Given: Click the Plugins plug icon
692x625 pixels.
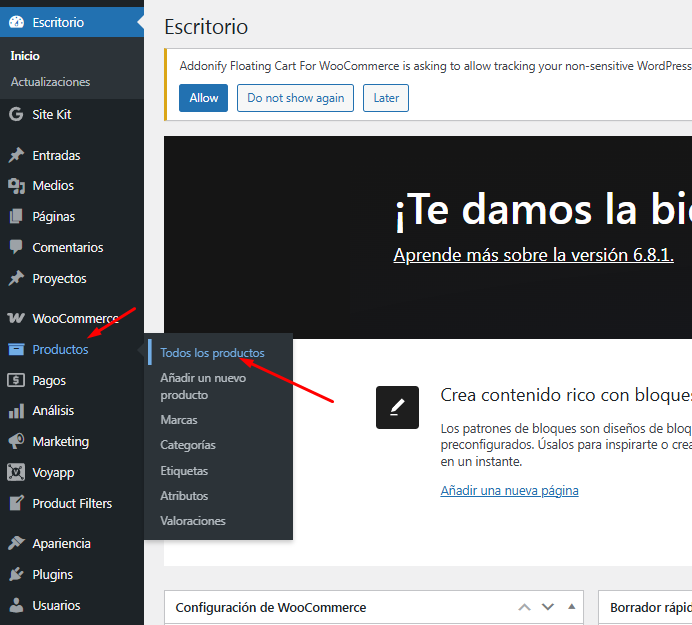Looking at the screenshot, I should tap(16, 575).
